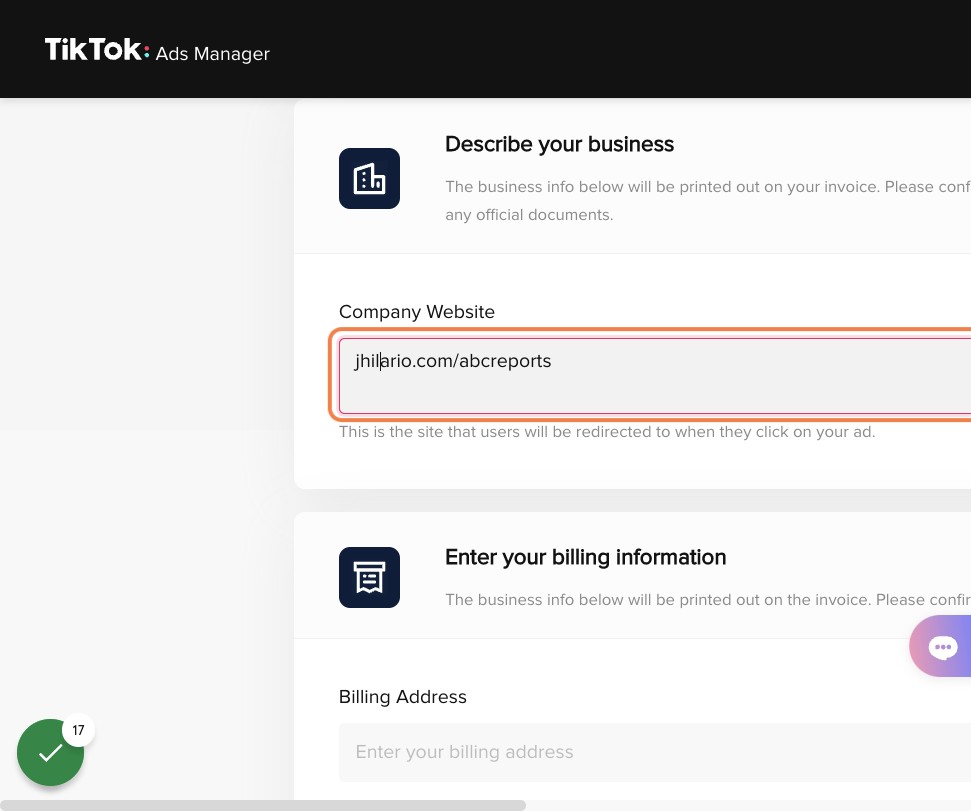Click the Billing Address input field

coord(655,752)
